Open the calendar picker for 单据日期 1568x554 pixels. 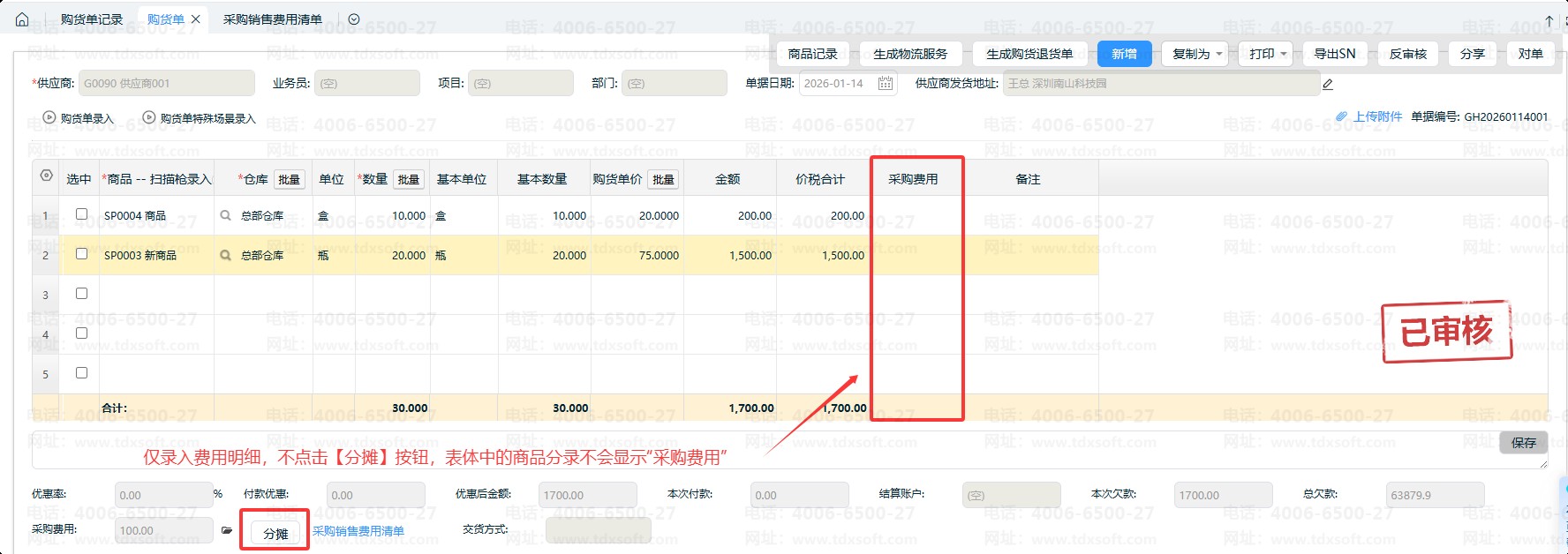(886, 84)
